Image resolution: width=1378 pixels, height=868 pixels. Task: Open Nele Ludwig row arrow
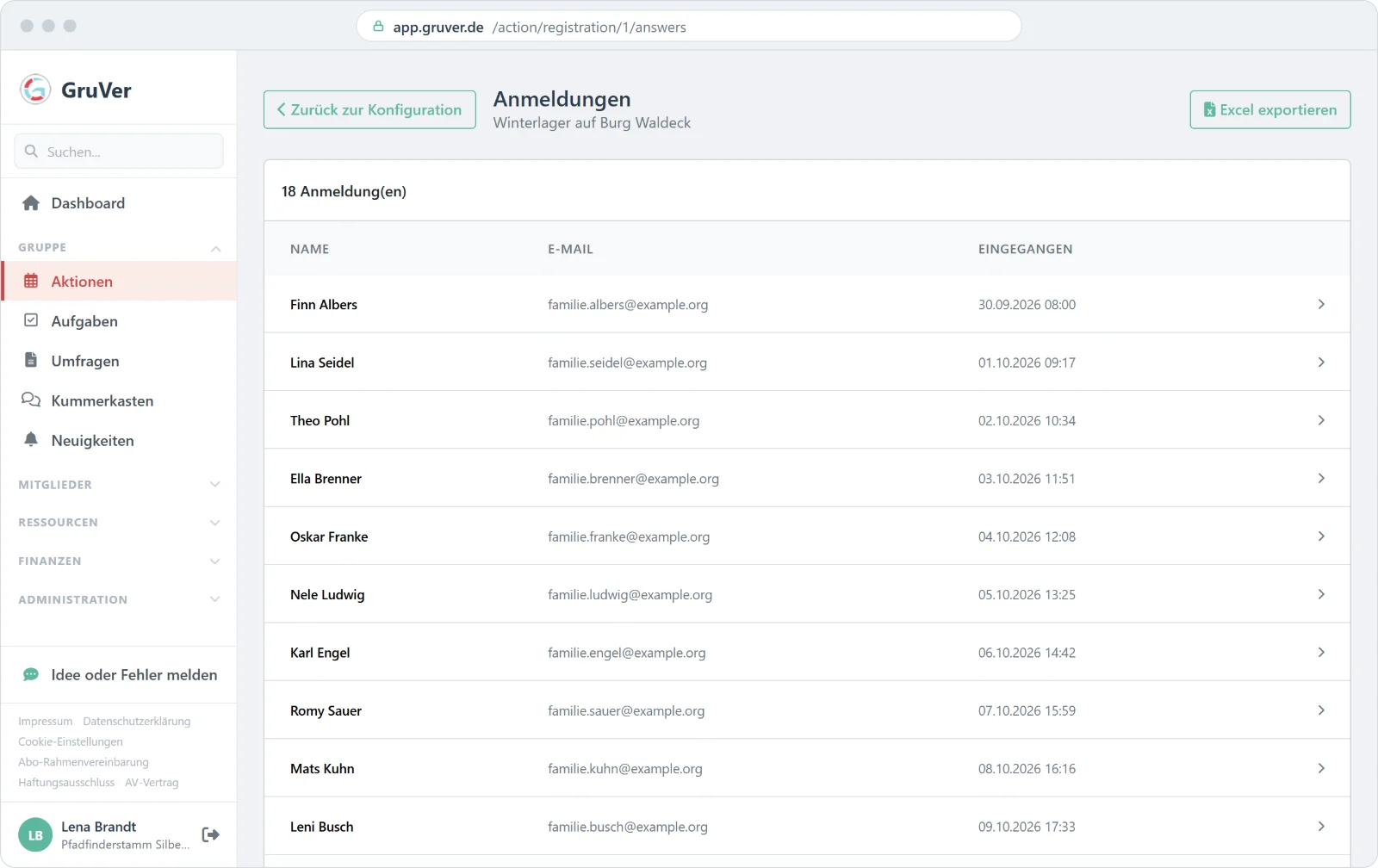(x=1321, y=594)
